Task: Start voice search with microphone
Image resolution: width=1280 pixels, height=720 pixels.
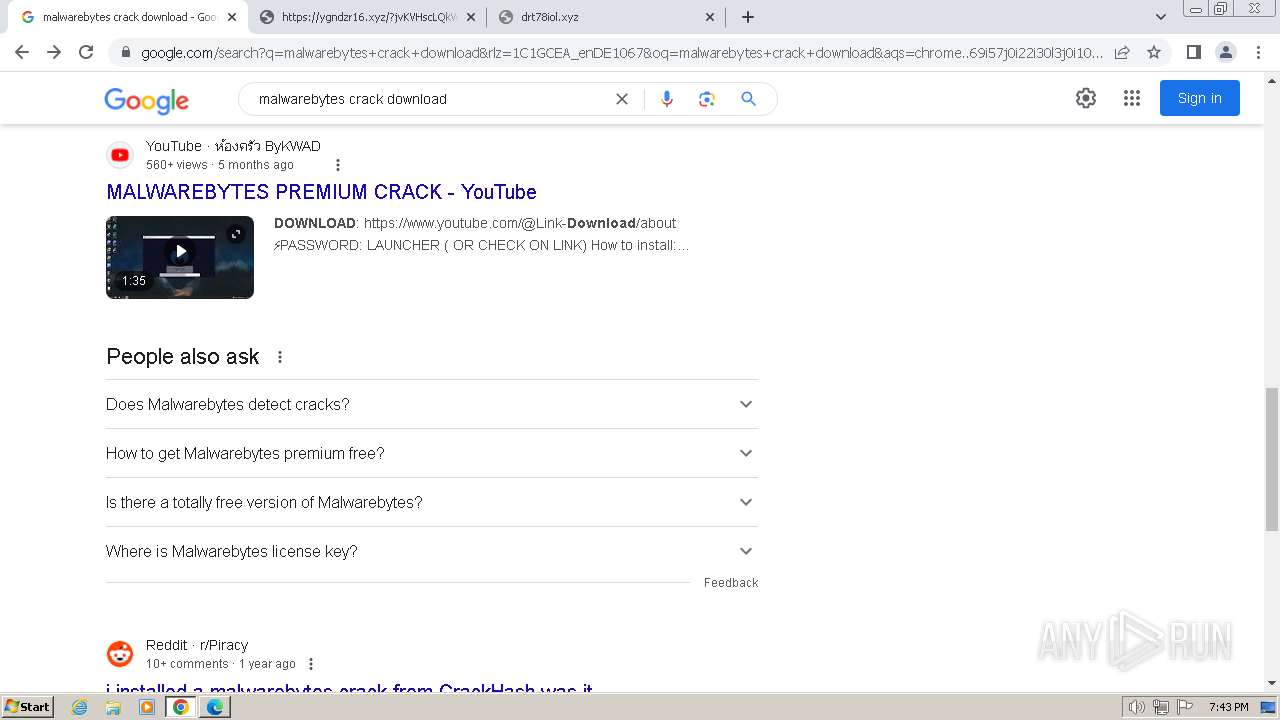Action: (667, 99)
